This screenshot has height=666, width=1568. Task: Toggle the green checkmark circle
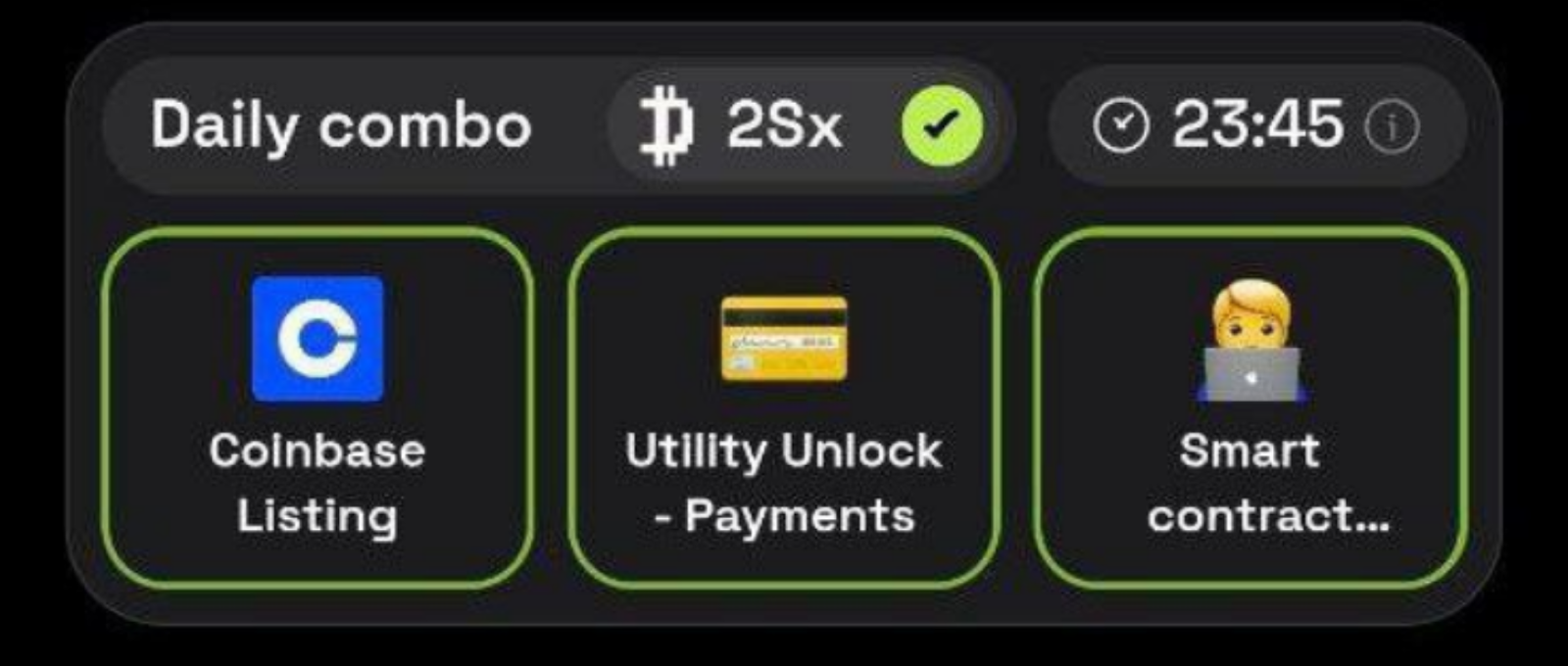point(942,125)
